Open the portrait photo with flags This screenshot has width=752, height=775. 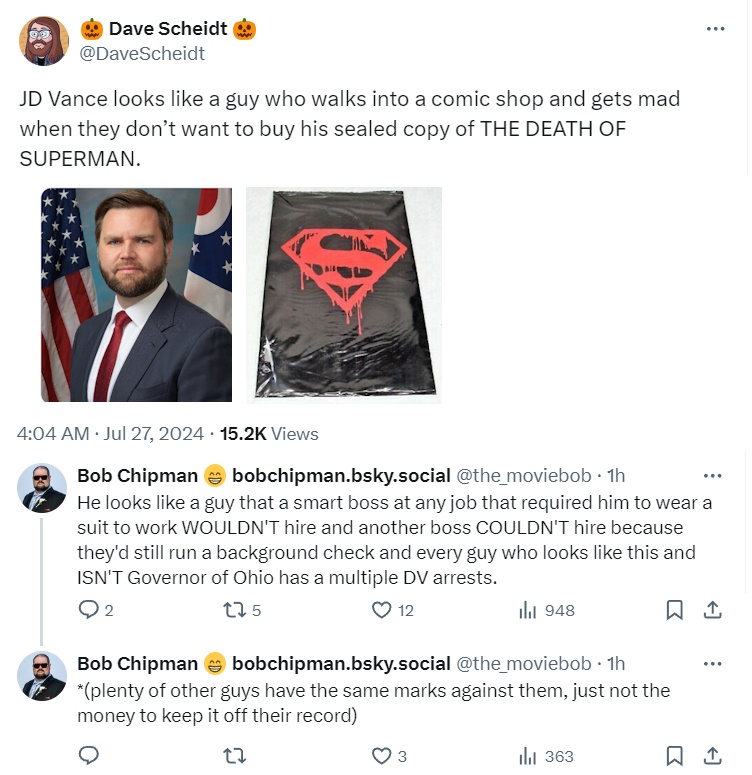(x=136, y=295)
